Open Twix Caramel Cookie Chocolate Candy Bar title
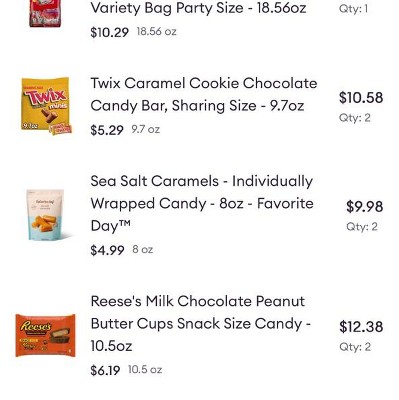 204,94
